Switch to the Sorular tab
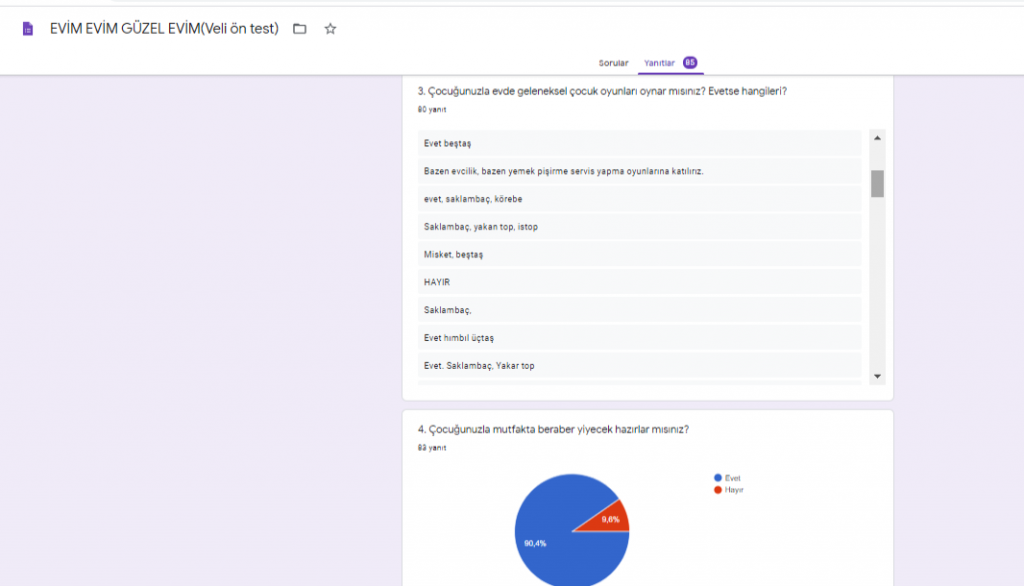 613,63
